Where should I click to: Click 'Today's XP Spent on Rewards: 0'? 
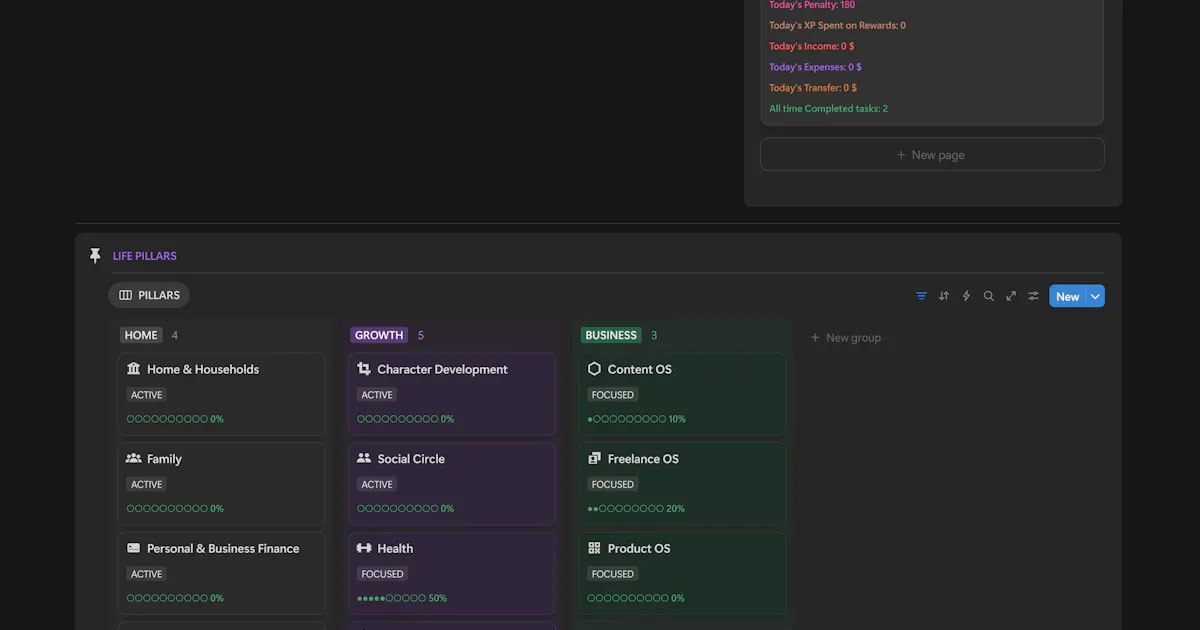coord(837,25)
